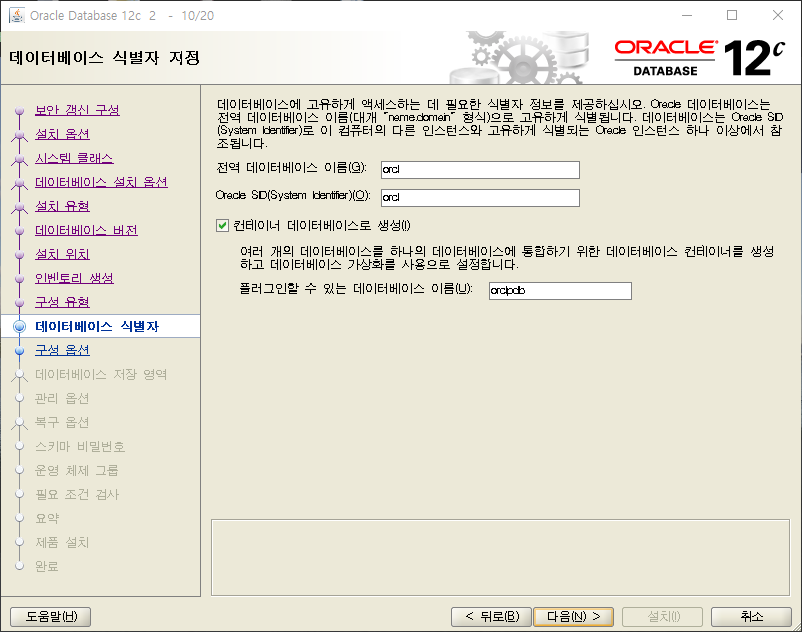This screenshot has height=632, width=802.
Task: Click the disabled 복구 옵션 step text
Action: 62,422
